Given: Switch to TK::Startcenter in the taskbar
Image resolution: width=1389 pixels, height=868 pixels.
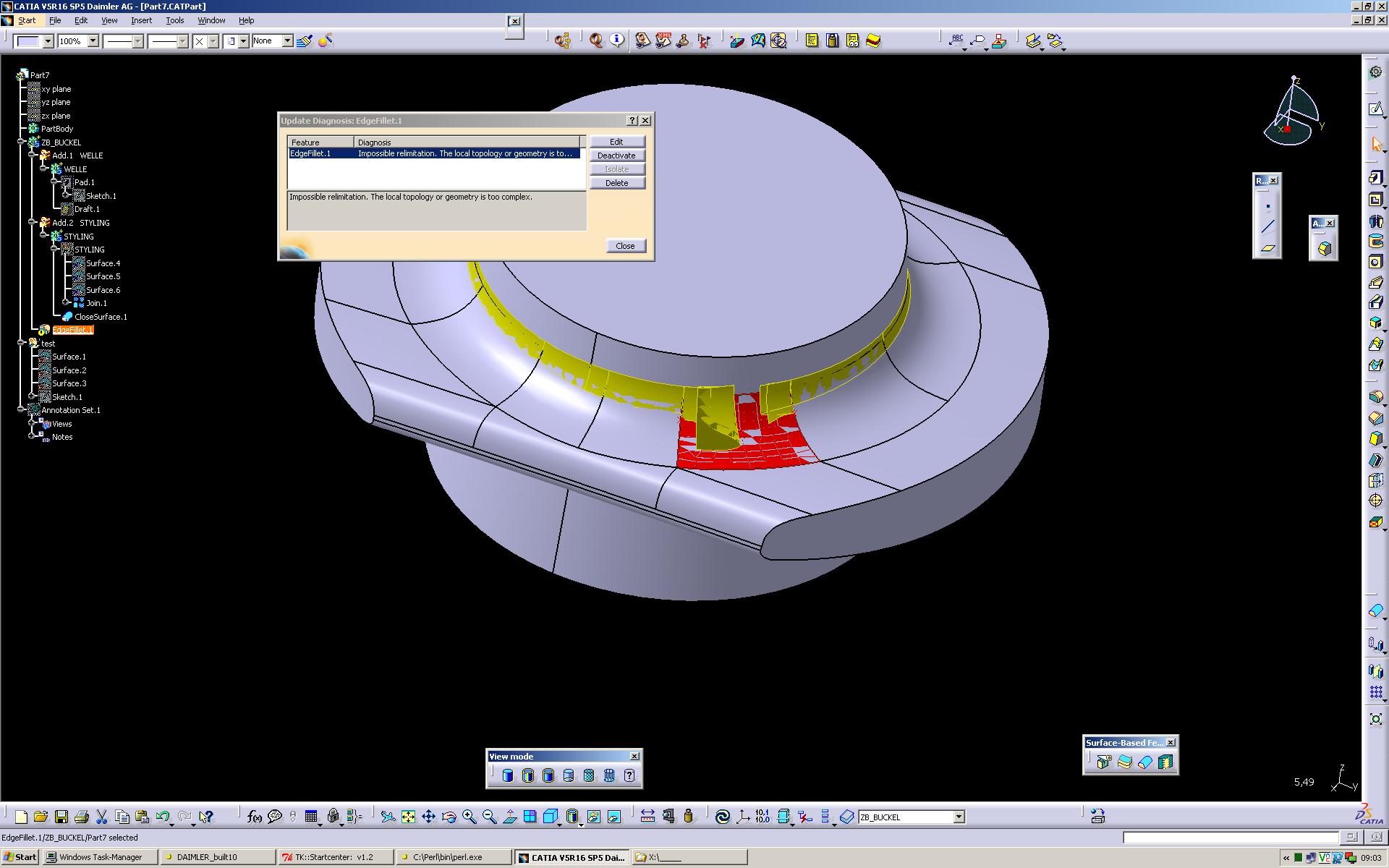Looking at the screenshot, I should coord(335,857).
